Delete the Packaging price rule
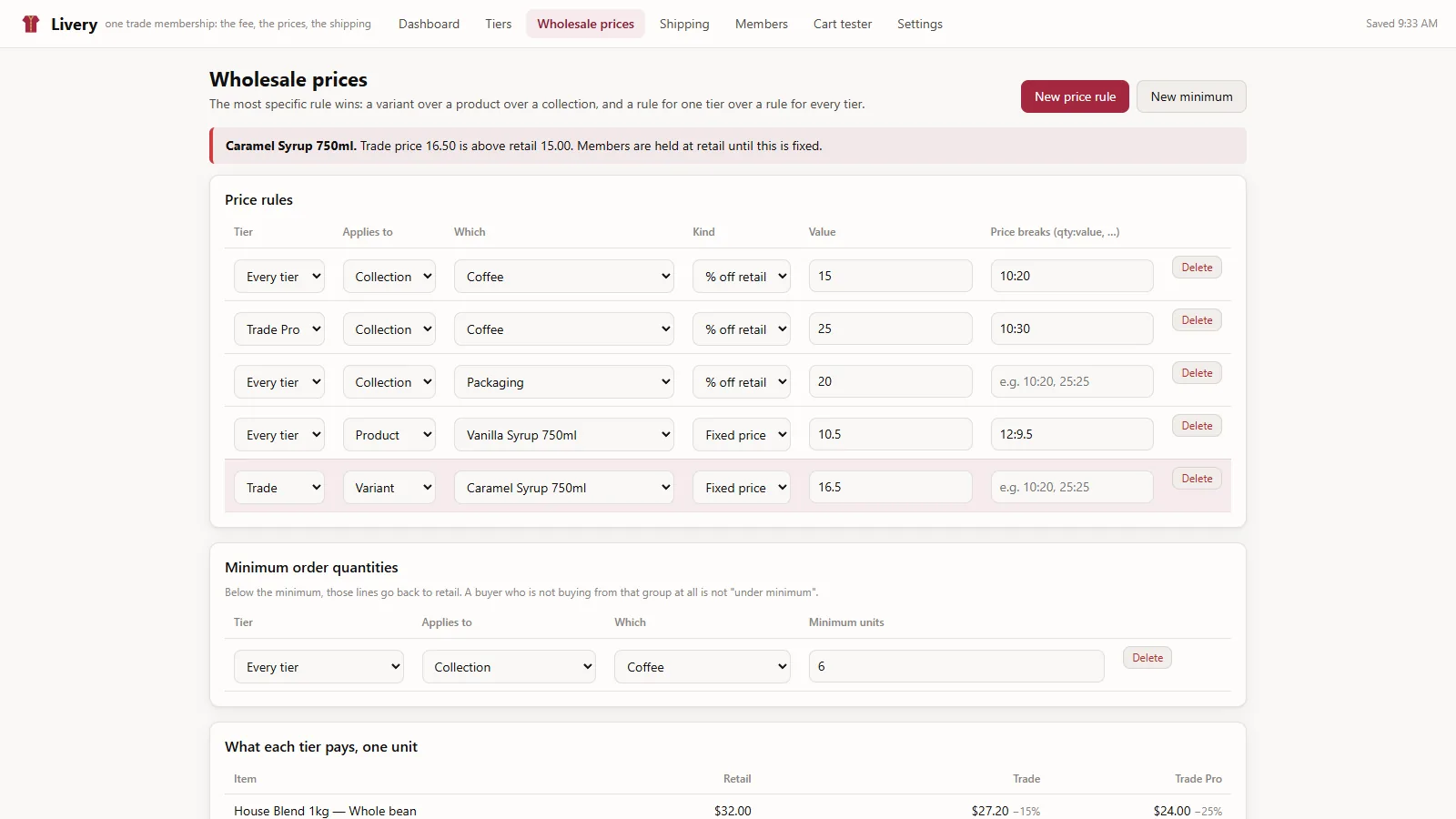 coord(1197,373)
